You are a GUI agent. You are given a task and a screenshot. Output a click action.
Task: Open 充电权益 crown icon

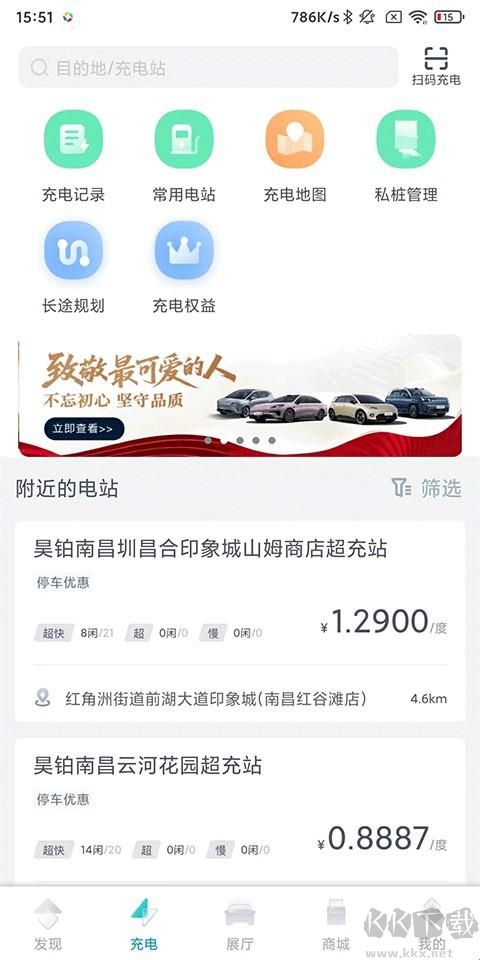coord(184,250)
